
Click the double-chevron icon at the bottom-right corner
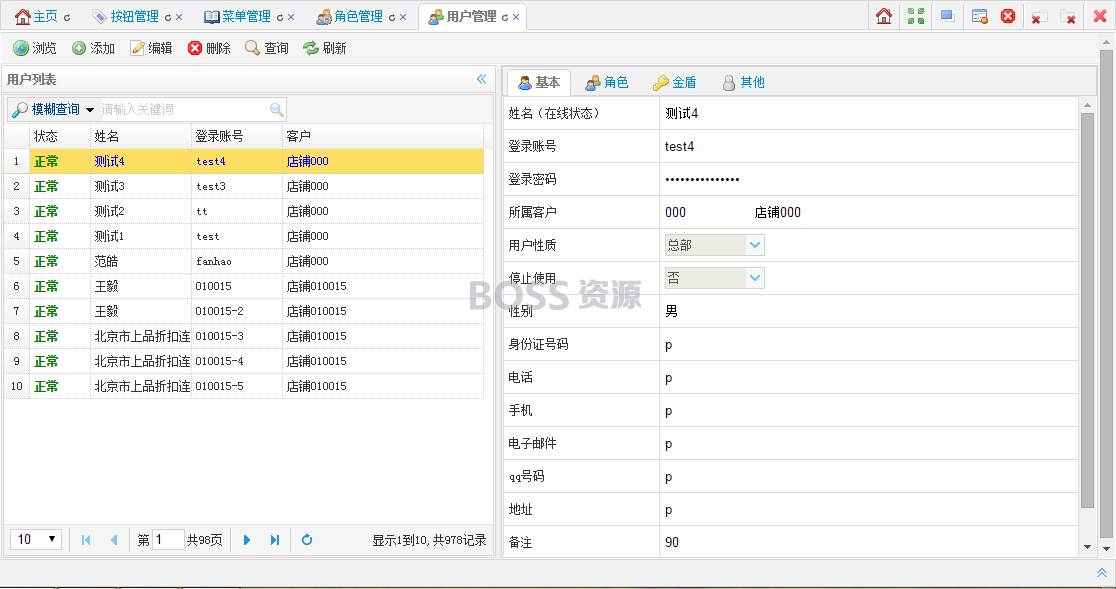1102,573
